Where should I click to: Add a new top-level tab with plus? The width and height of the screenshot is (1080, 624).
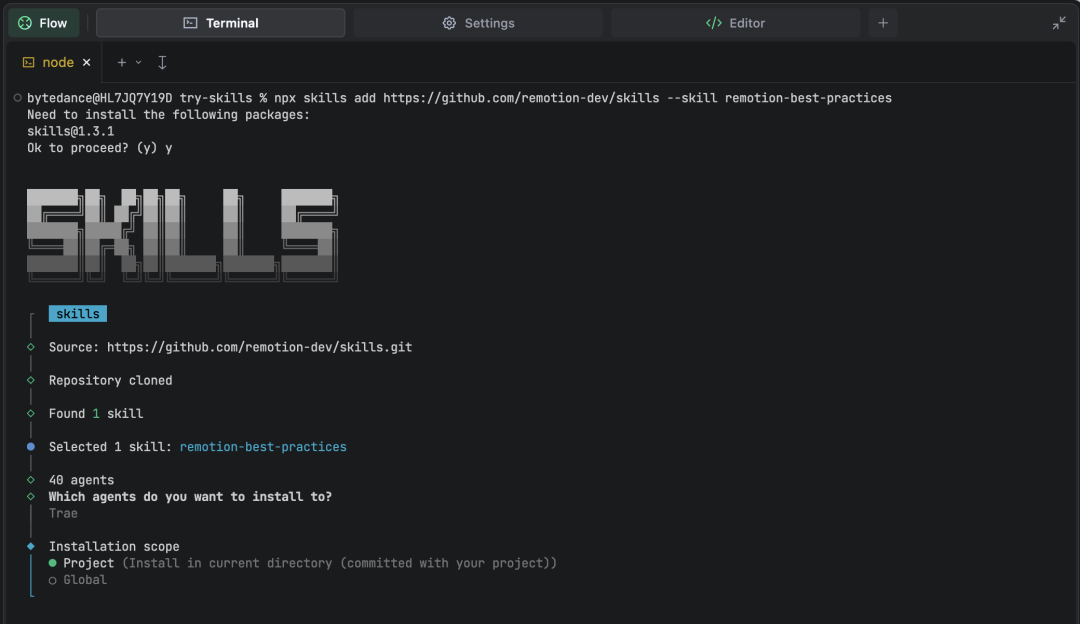[x=883, y=23]
